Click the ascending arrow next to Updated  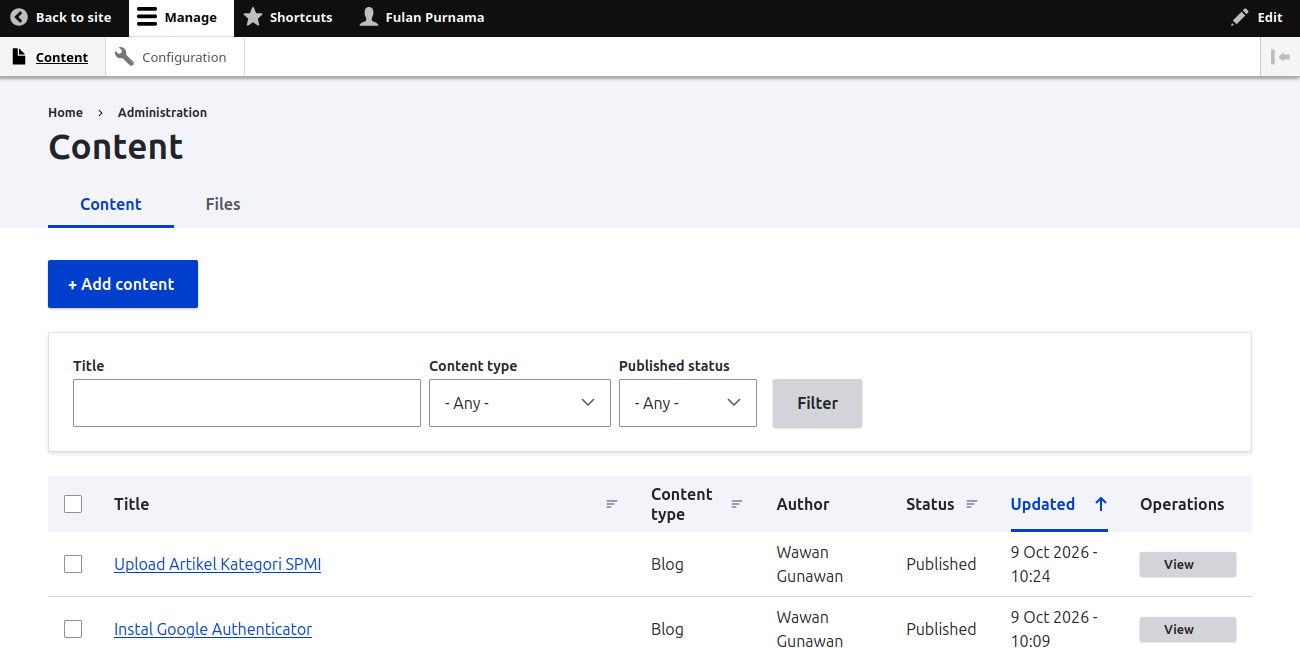(x=1101, y=504)
